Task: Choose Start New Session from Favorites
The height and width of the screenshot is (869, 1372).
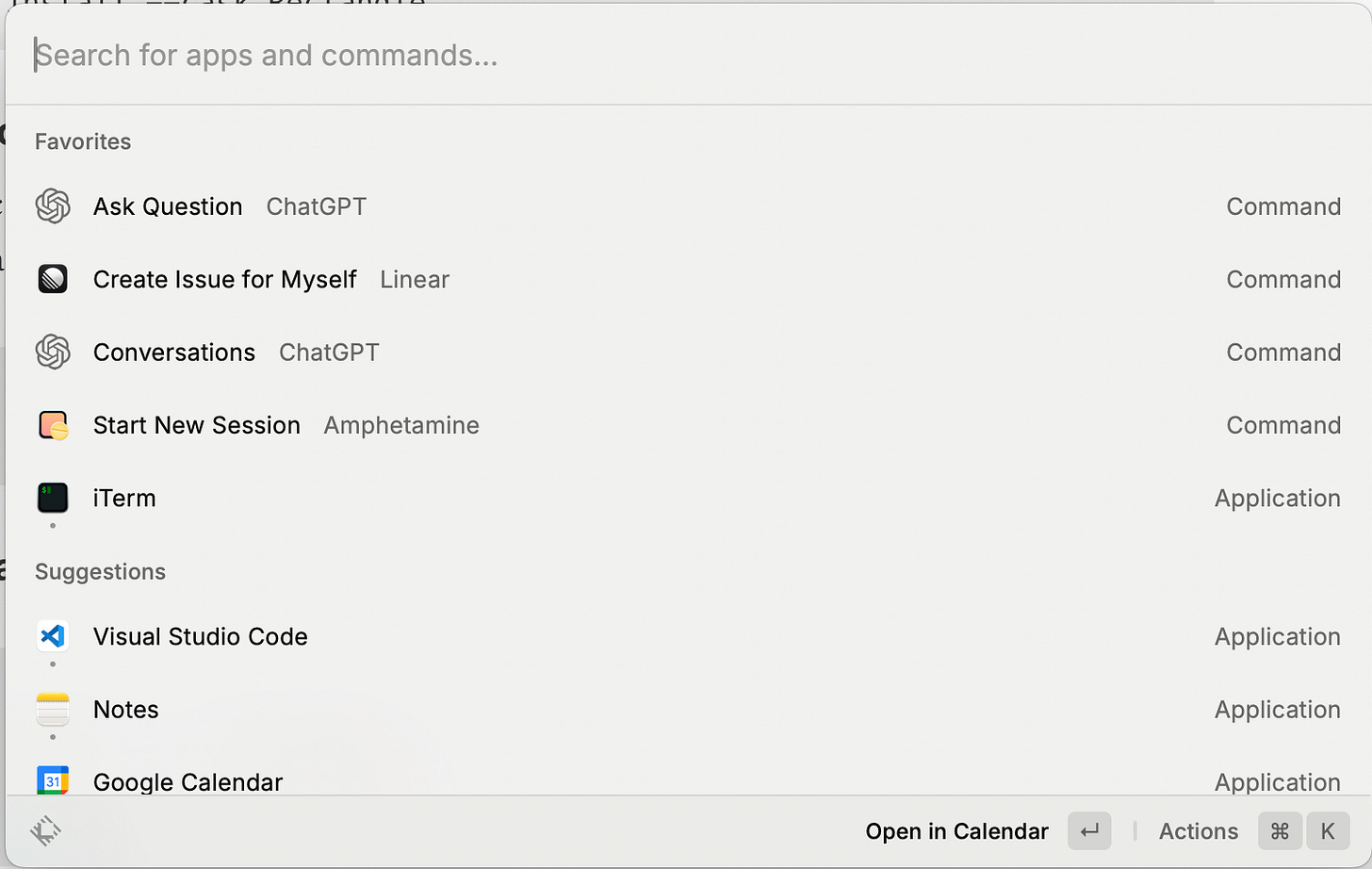Action: [x=688, y=425]
